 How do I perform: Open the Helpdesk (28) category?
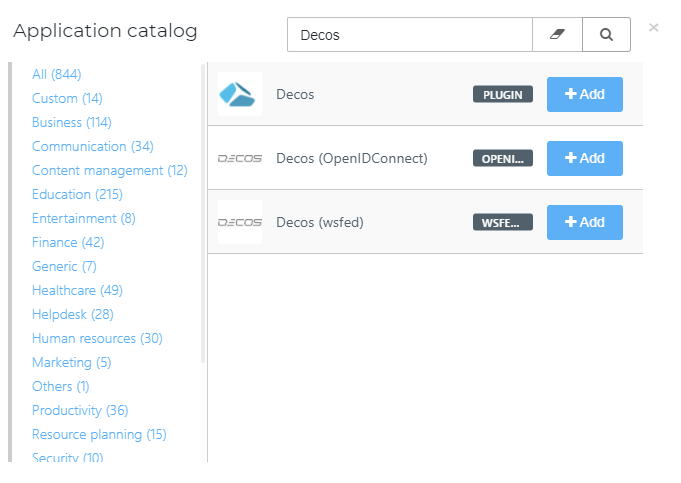73,314
